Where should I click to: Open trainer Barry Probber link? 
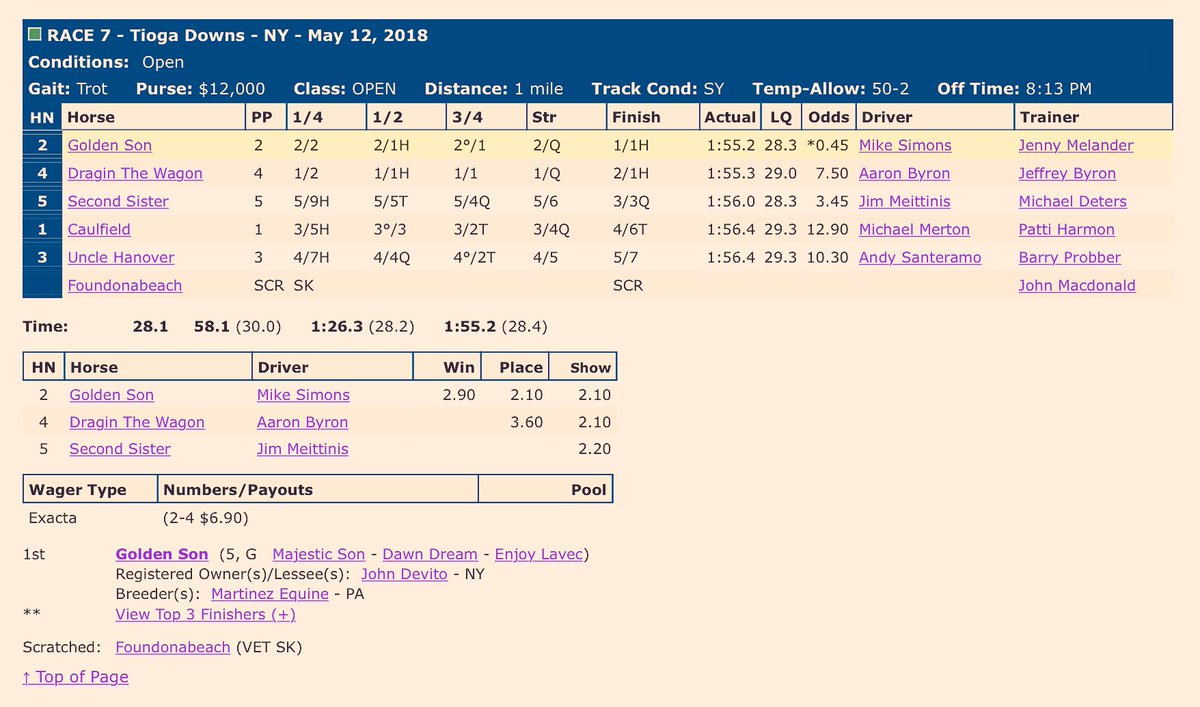[1070, 257]
